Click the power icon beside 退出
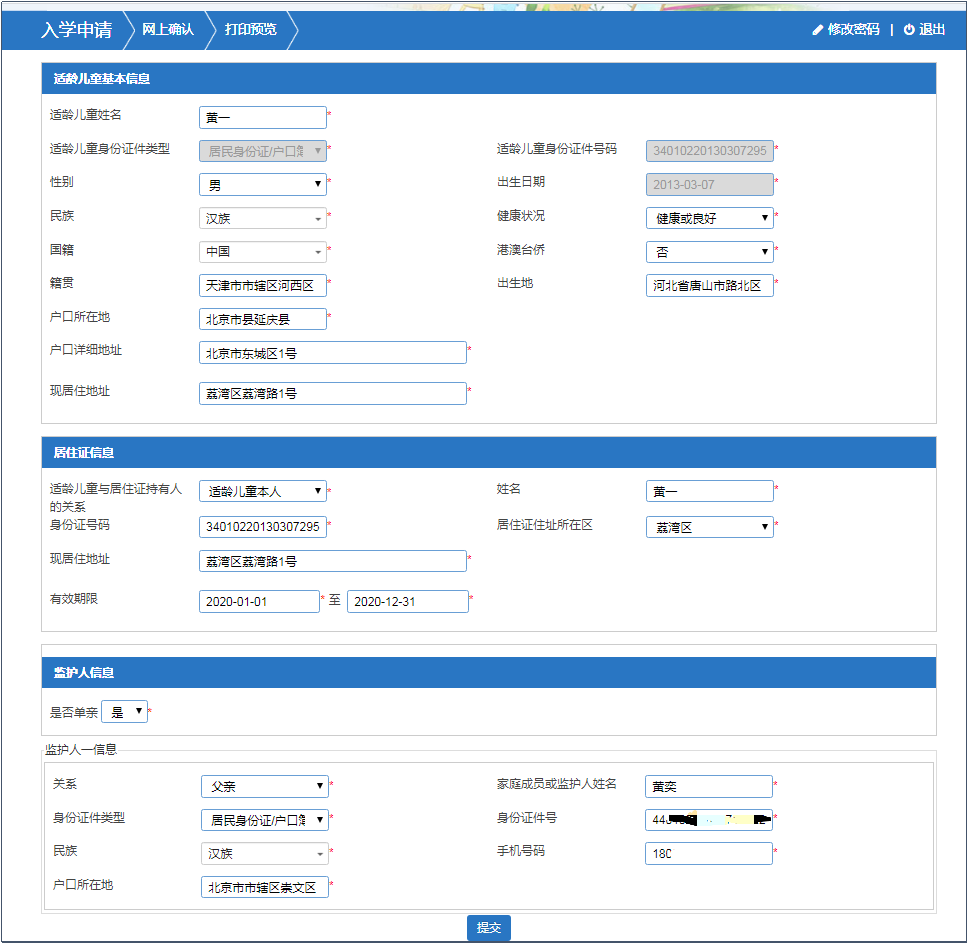The image size is (968, 944). pos(909,30)
